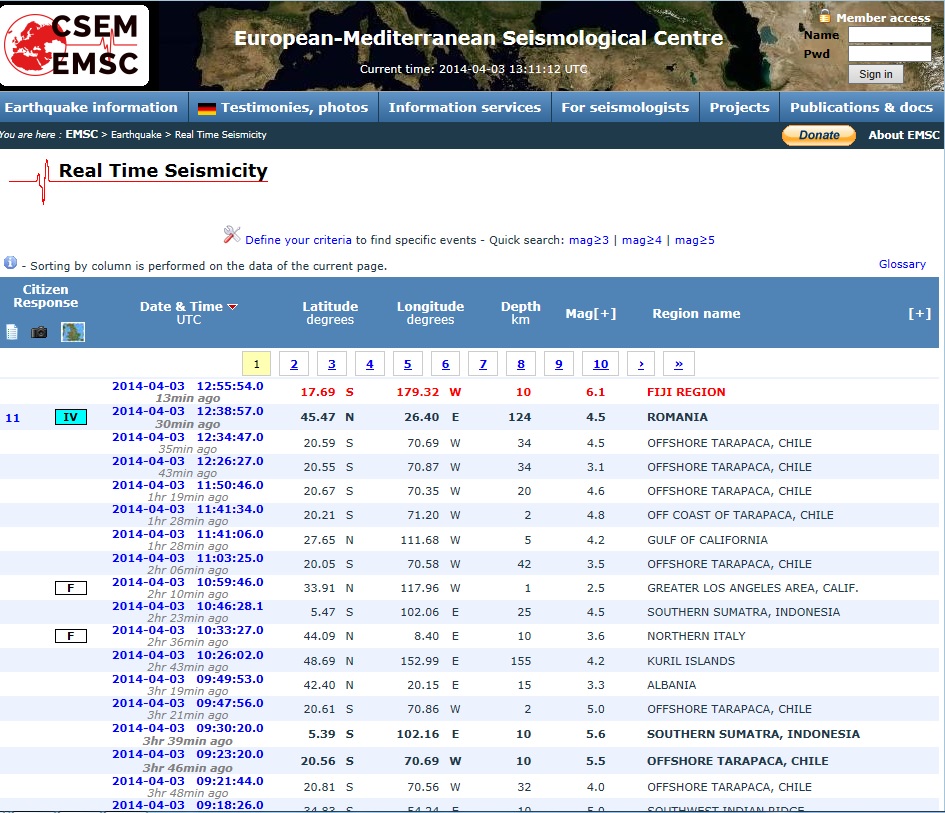Jump to last page with » arrow
Image resolution: width=945 pixels, height=813 pixels.
[679, 364]
